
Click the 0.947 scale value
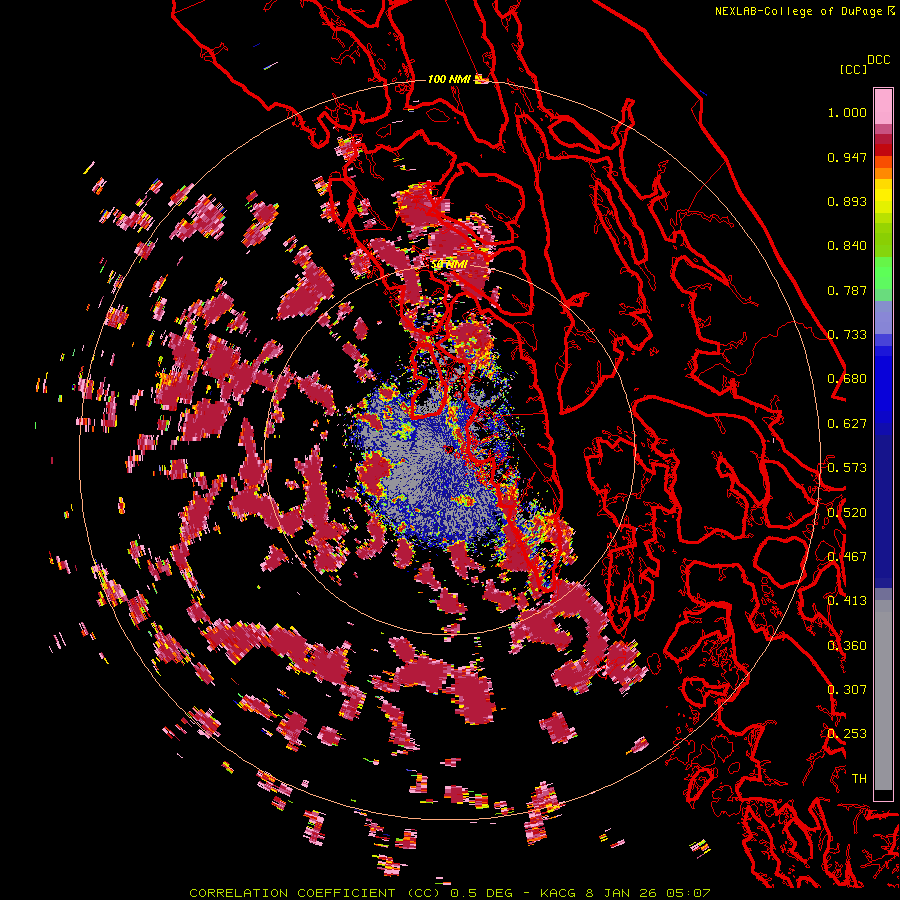point(847,157)
